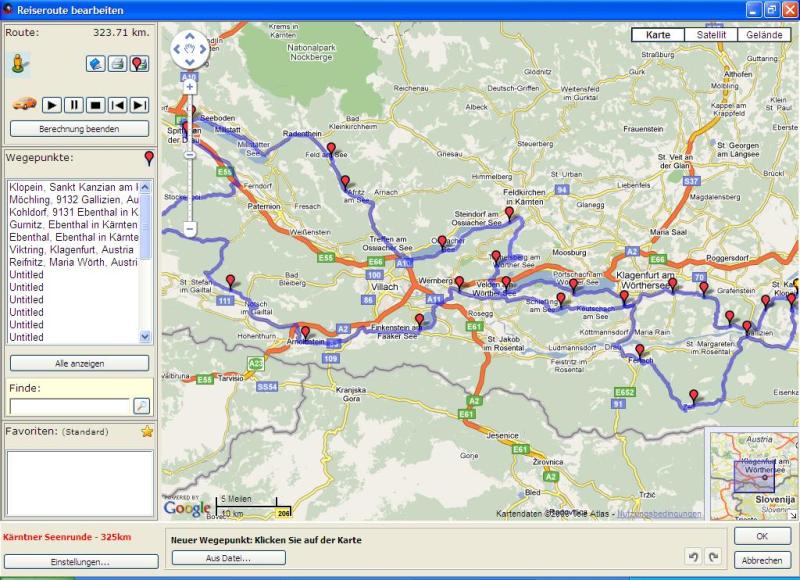Click the Berechnung beenden button

pyautogui.click(x=79, y=129)
